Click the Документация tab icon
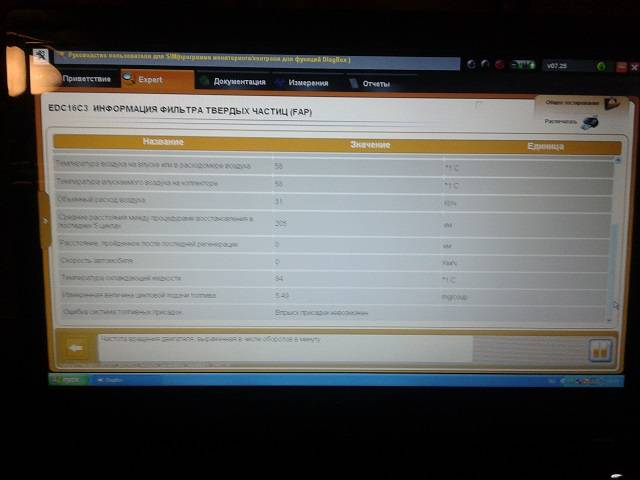Image resolution: width=640 pixels, height=480 pixels. (204, 81)
